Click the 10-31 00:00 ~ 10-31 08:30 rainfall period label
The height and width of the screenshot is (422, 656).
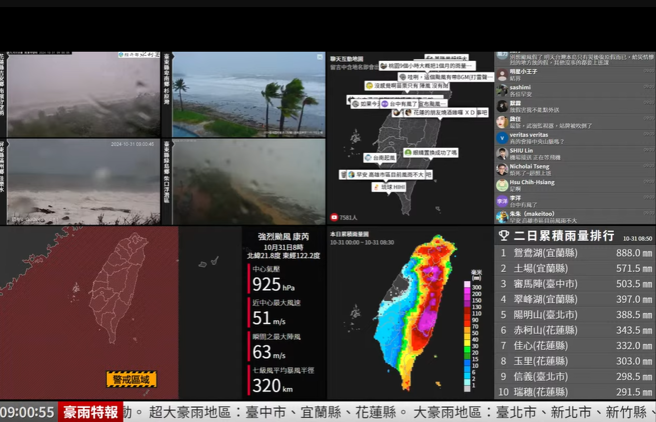[362, 242]
